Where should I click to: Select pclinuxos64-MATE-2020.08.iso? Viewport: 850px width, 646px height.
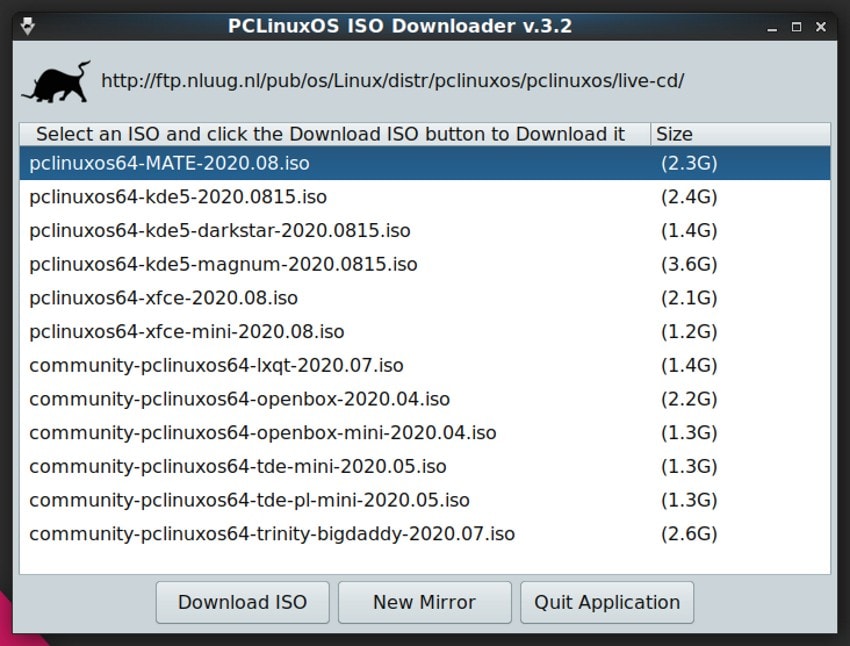pyautogui.click(x=425, y=163)
